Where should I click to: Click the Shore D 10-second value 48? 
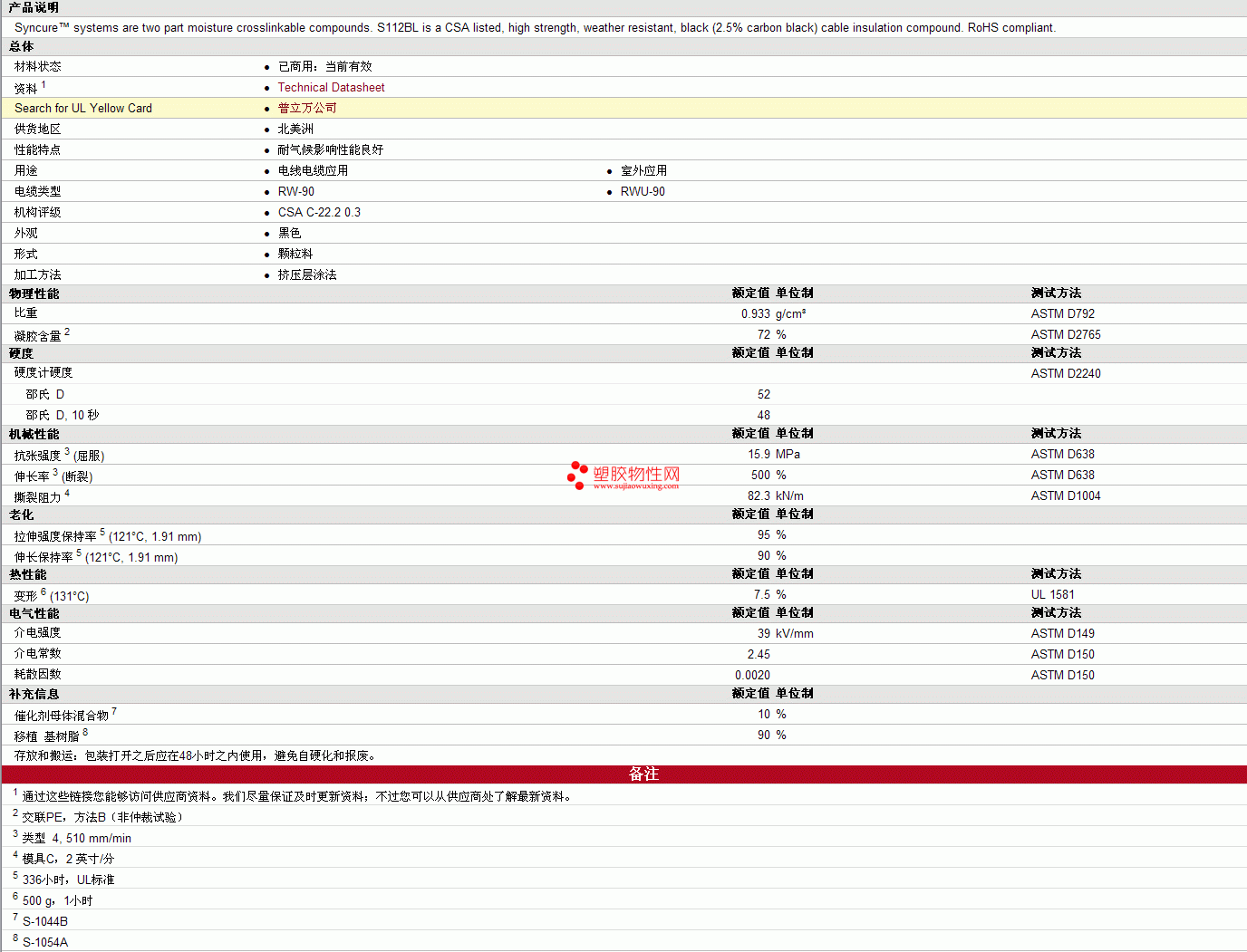tap(764, 416)
